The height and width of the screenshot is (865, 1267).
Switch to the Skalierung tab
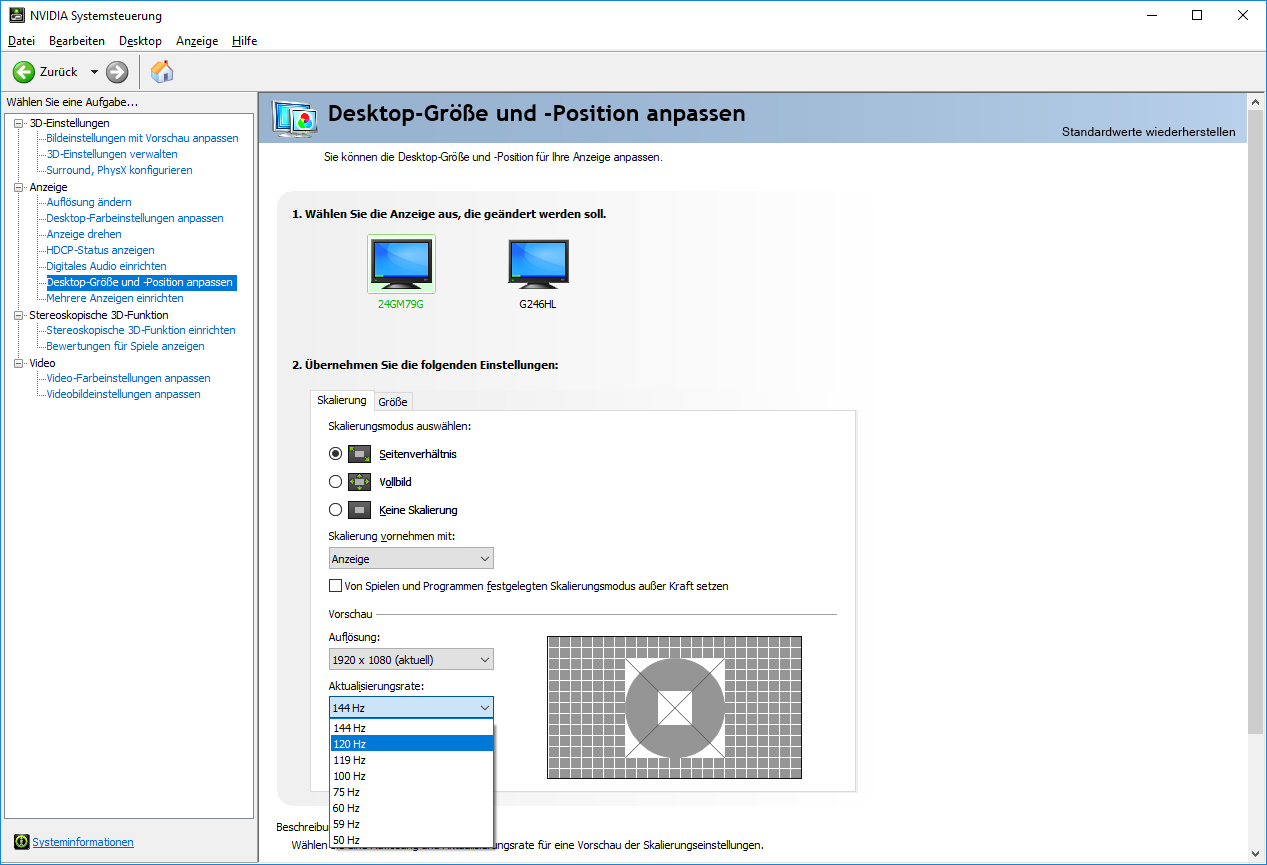pos(342,400)
